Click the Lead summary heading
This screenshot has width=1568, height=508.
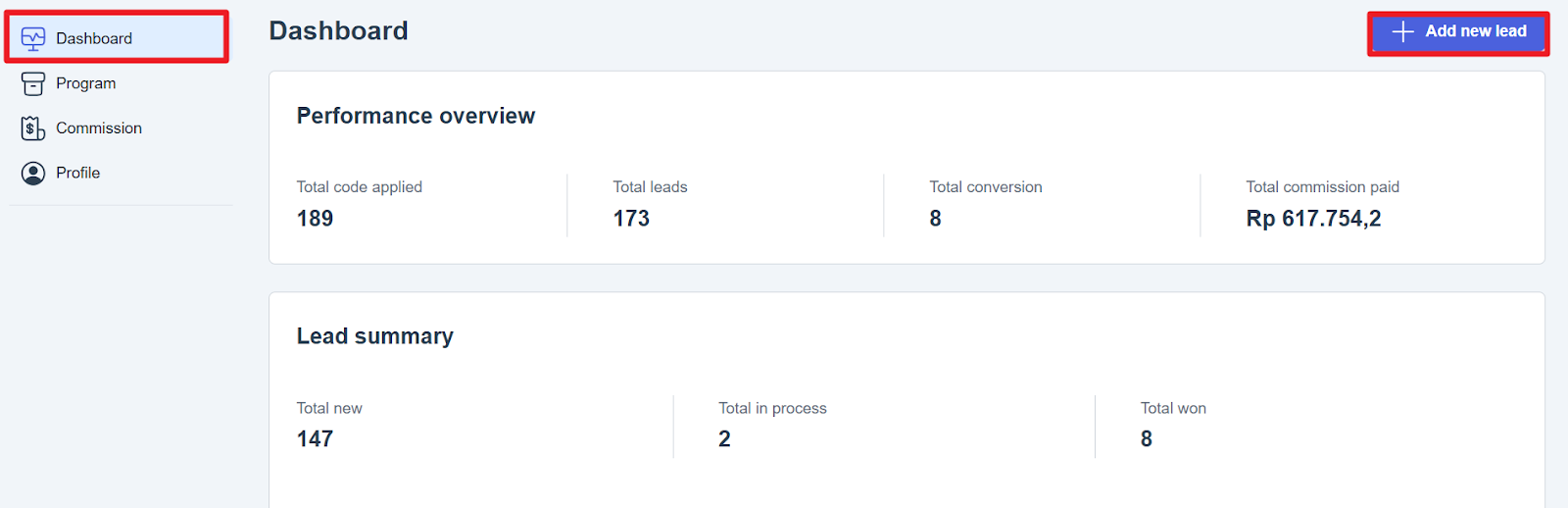(374, 336)
